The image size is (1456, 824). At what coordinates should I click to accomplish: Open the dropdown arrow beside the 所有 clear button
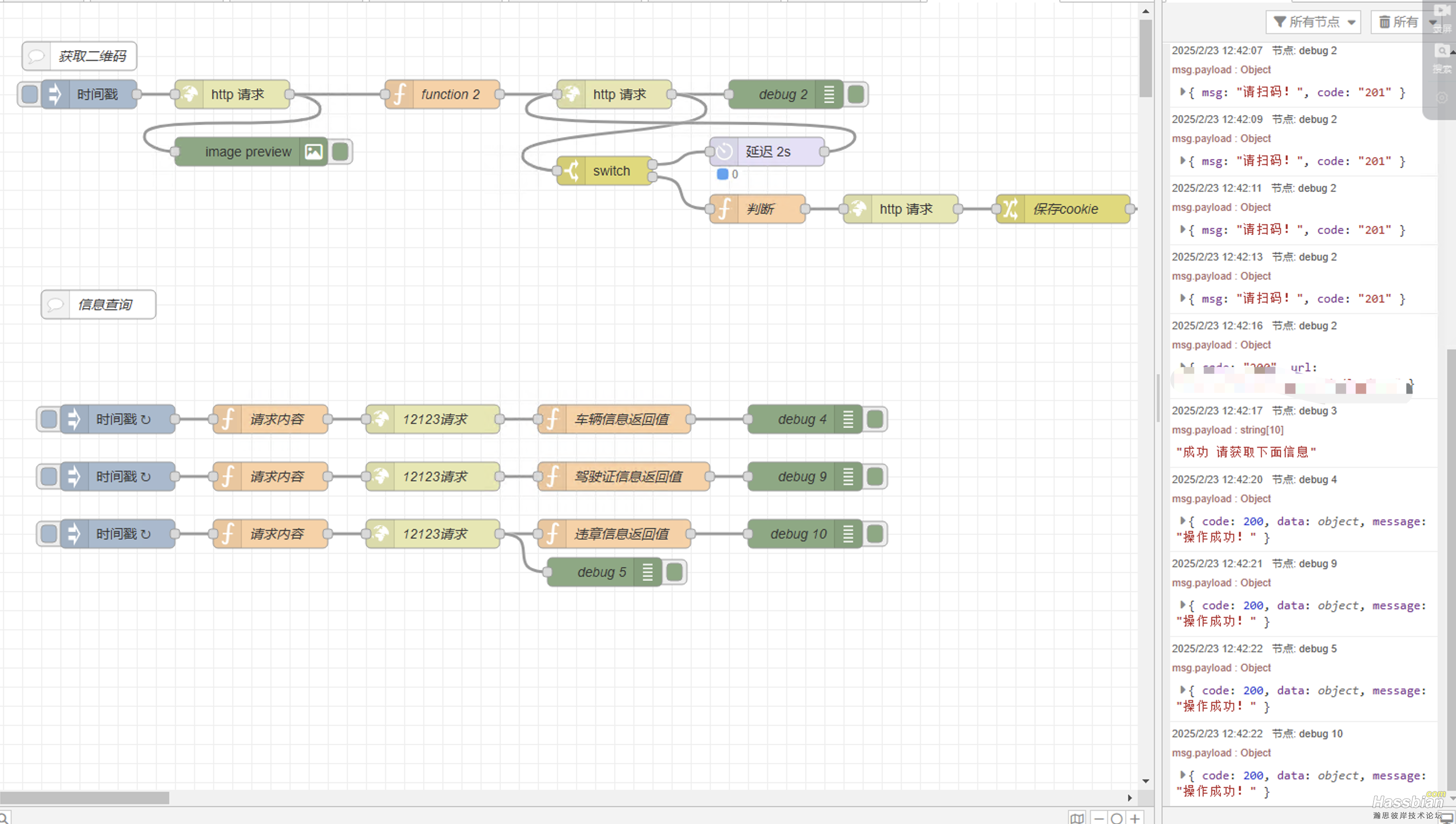1433,22
